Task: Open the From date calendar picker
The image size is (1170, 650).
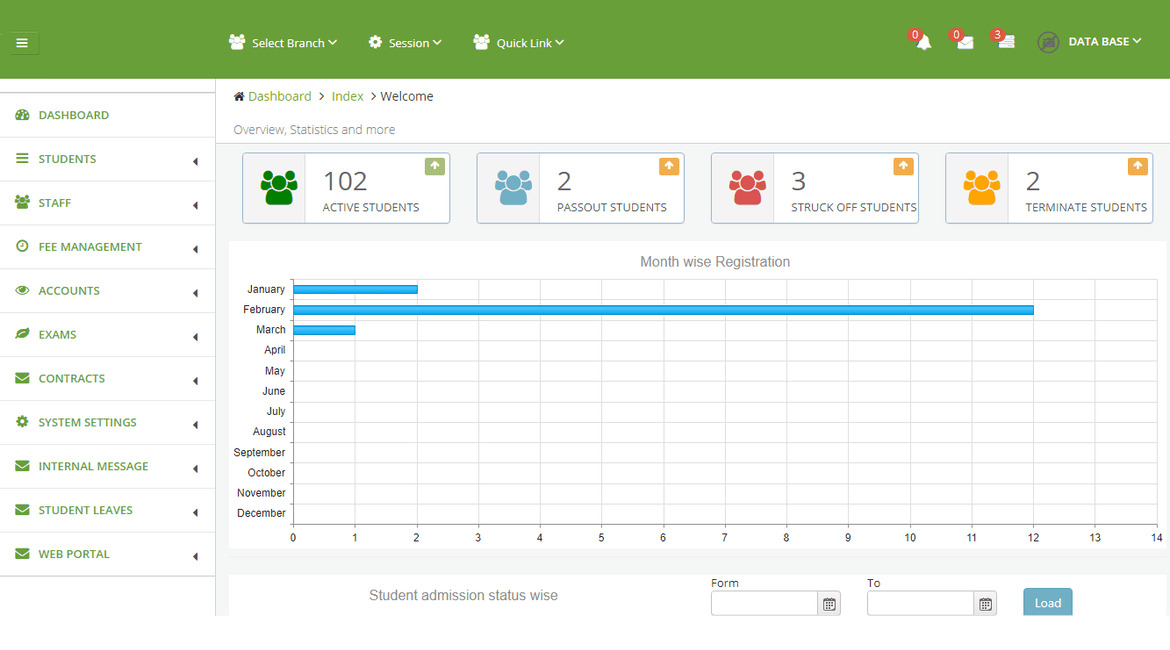Action: pos(829,603)
